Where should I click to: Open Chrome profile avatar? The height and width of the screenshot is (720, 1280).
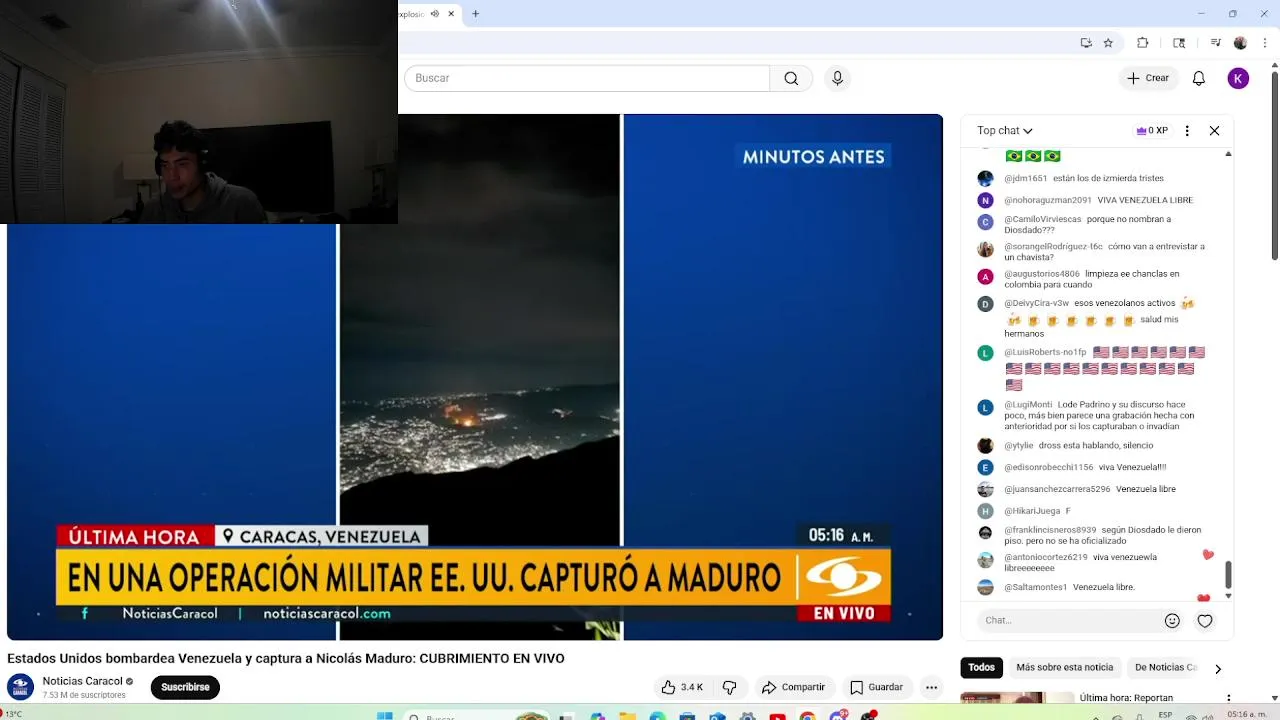tap(1240, 43)
